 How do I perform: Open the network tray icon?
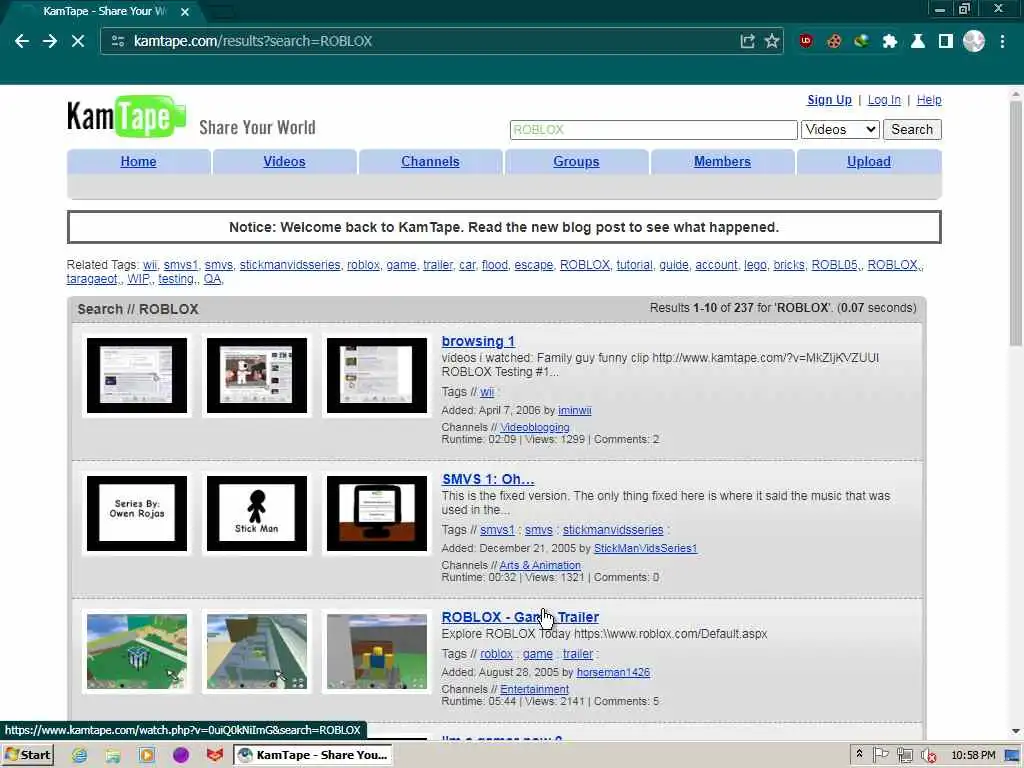pos(904,755)
